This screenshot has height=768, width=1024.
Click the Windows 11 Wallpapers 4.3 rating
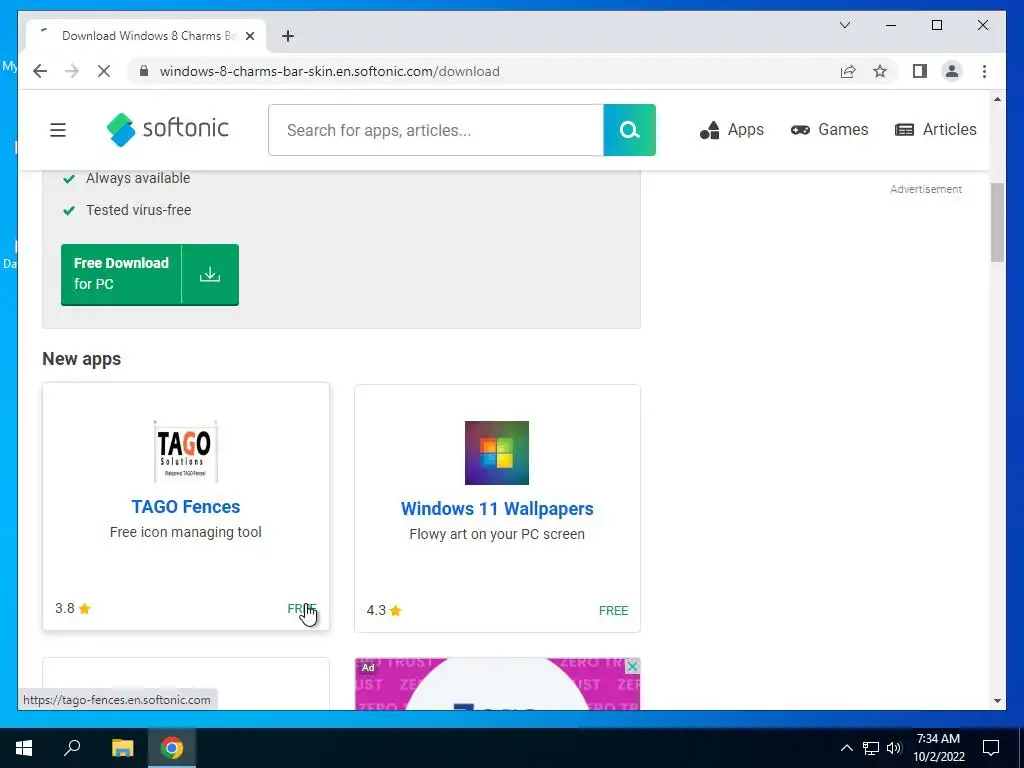click(384, 611)
